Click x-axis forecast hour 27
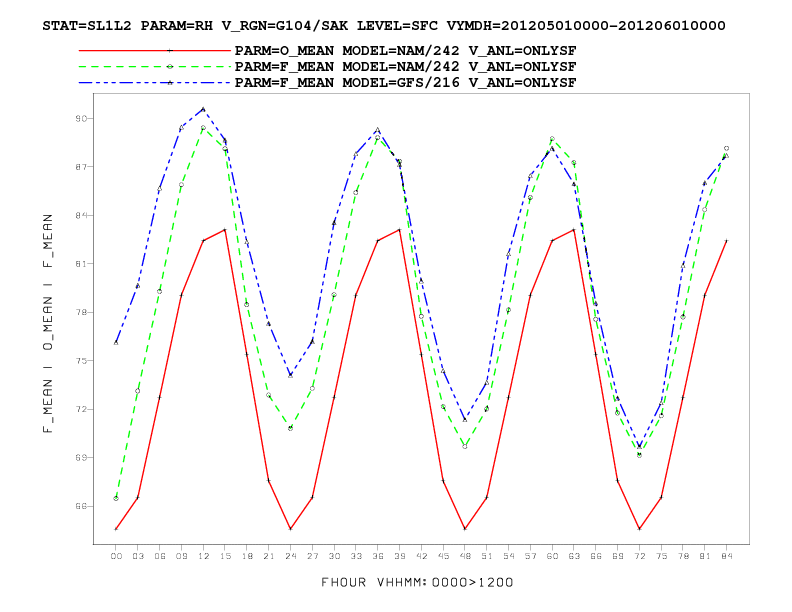This screenshot has height=612, width=792. [x=312, y=556]
